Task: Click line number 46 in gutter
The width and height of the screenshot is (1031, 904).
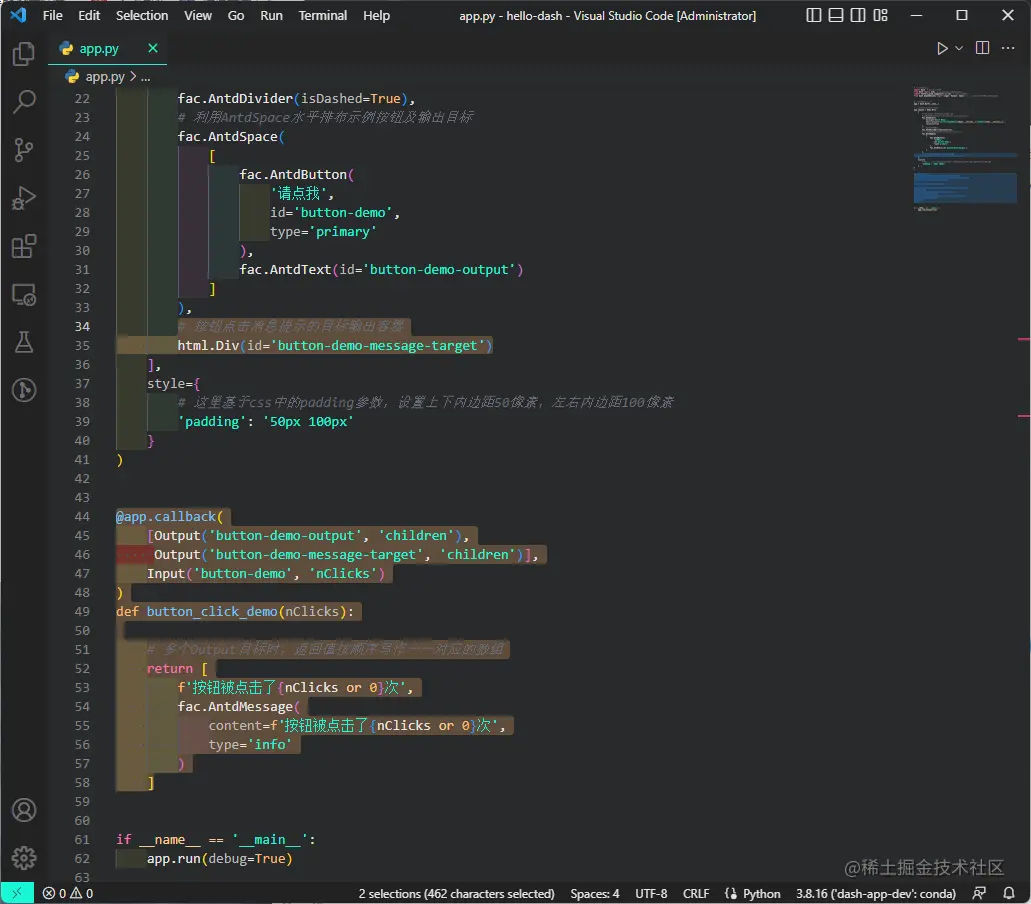Action: point(82,555)
